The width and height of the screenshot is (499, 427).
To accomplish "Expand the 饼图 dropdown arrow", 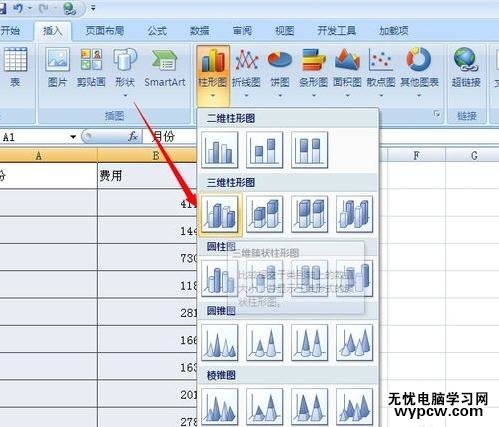I will [280, 96].
